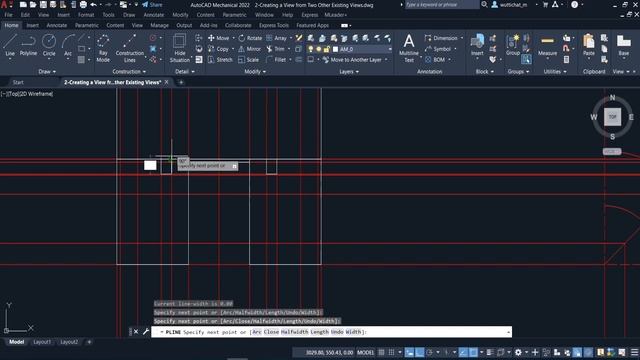Viewport: 640px width, 360px height.
Task: Switch to Layout1 tab
Action: click(x=42, y=342)
